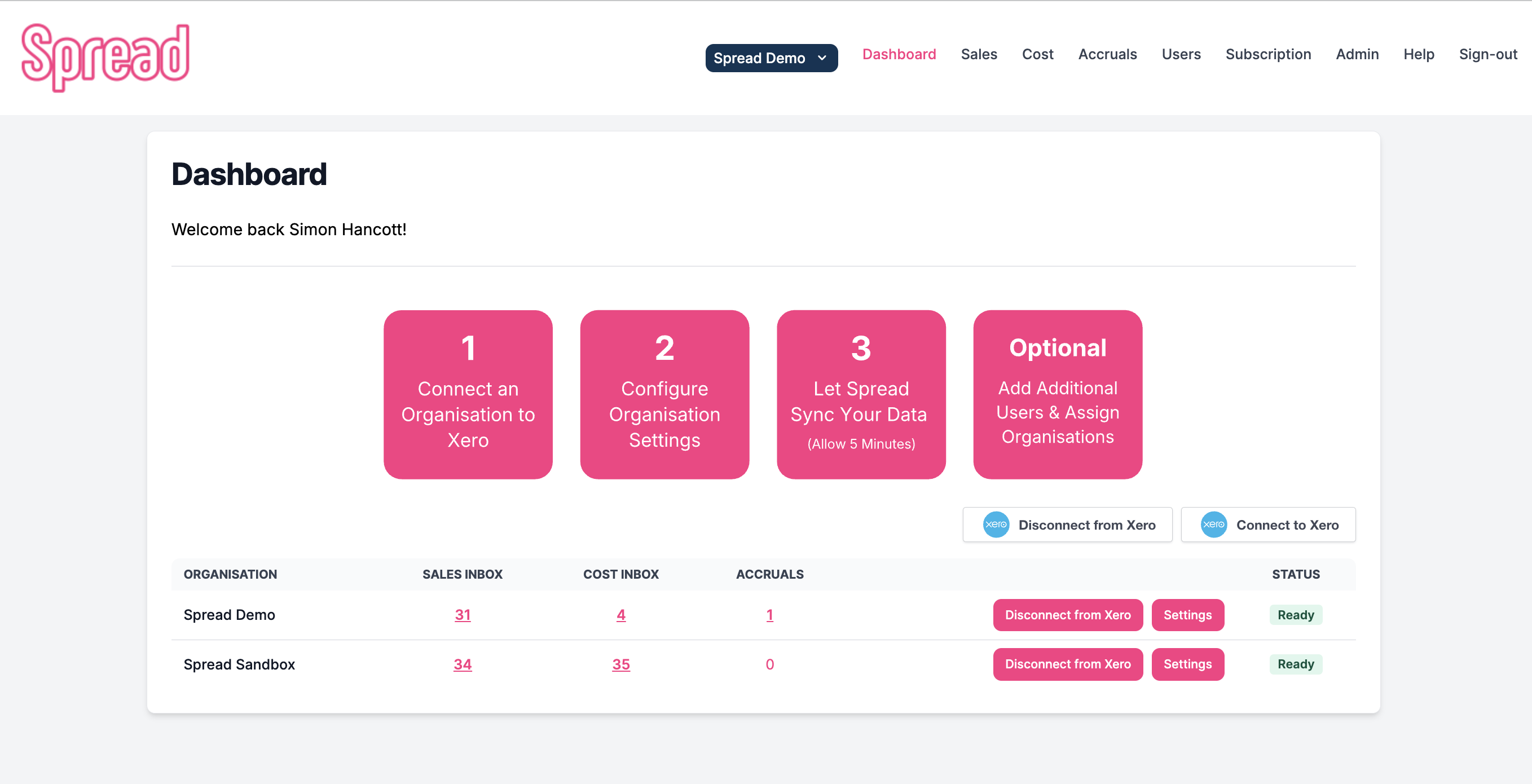The width and height of the screenshot is (1532, 784).
Task: Open the ORGANISATION column header
Action: click(x=230, y=574)
